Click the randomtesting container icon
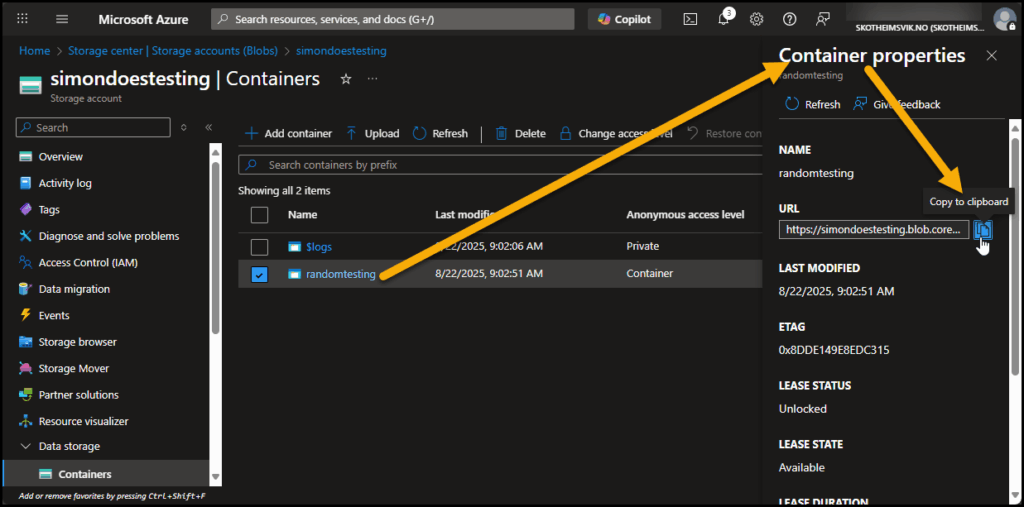This screenshot has width=1024, height=507. tap(294, 274)
